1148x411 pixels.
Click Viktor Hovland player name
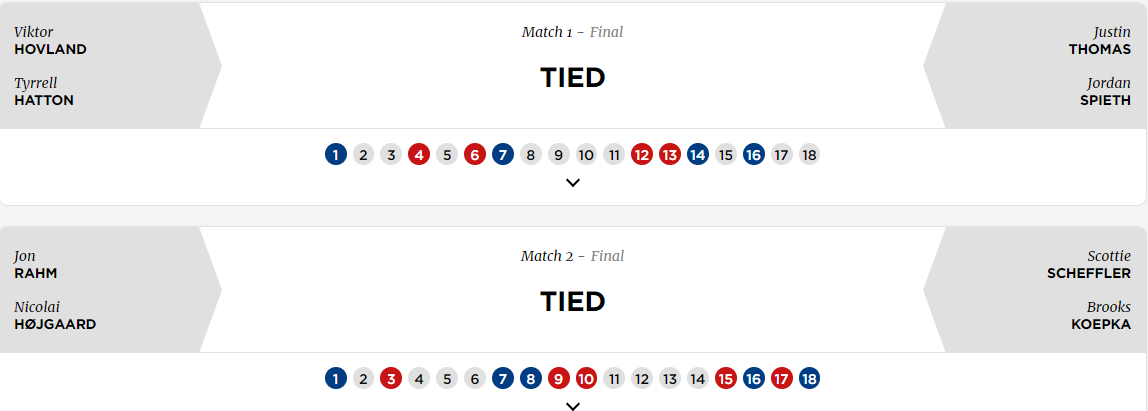pos(50,41)
